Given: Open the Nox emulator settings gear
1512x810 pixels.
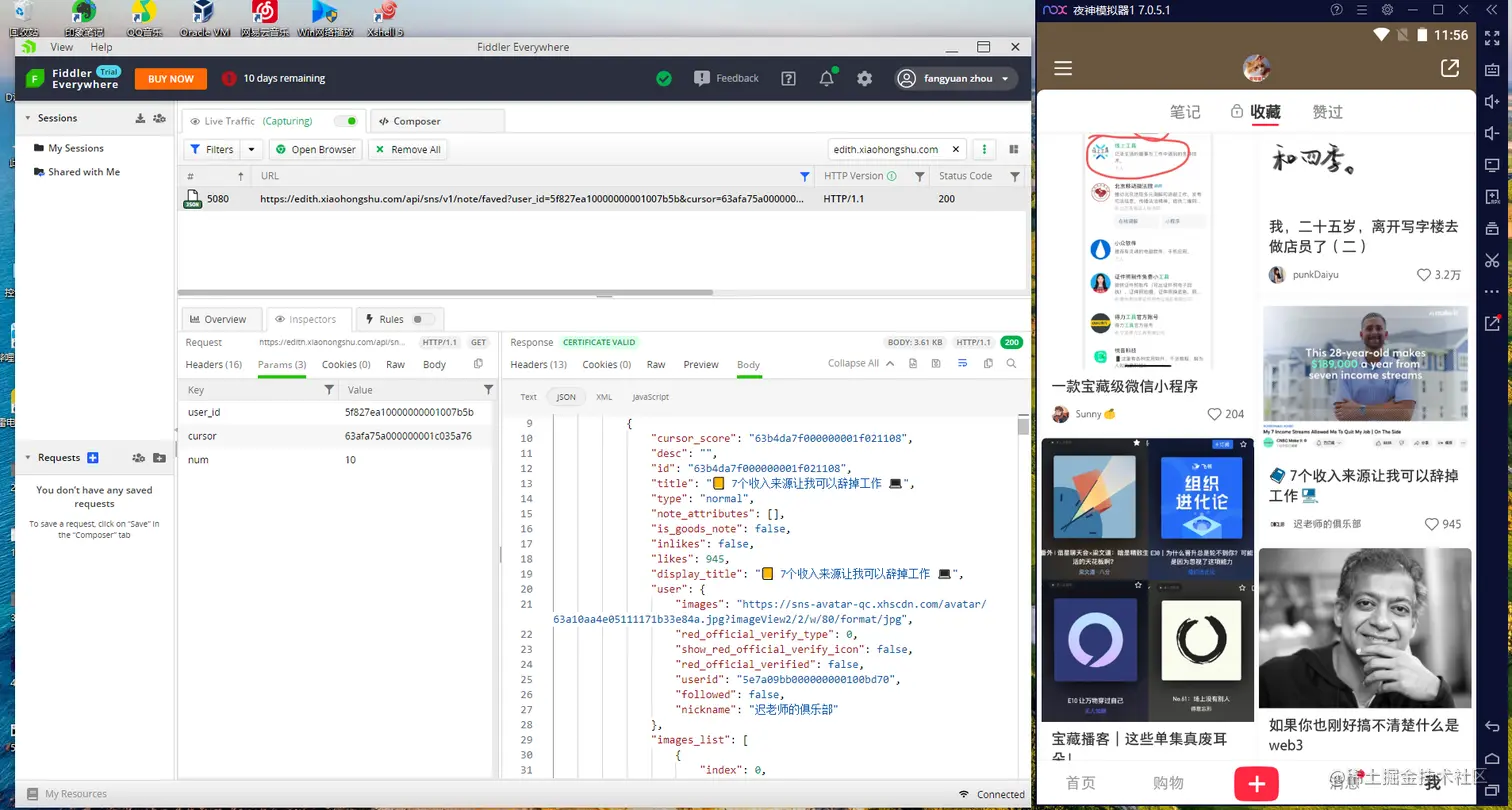Looking at the screenshot, I should coord(1387,10).
